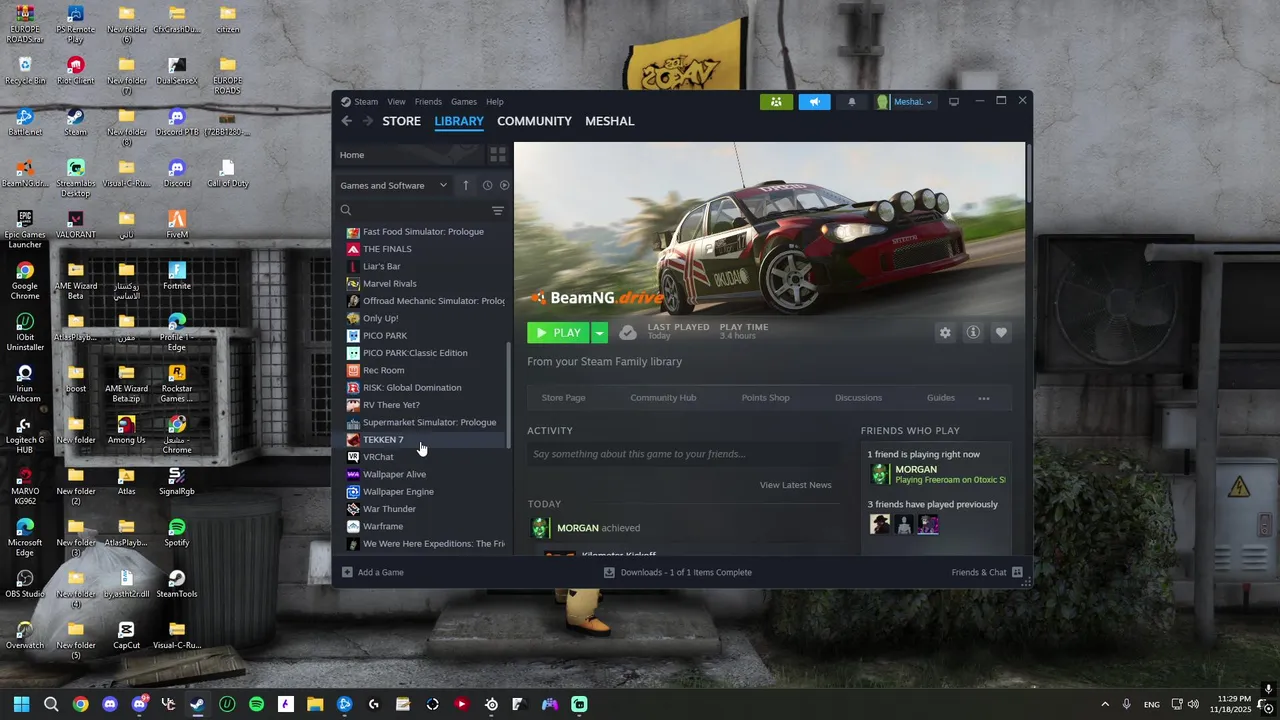Open the MESHAL profile tab
The image size is (1280, 720).
click(609, 121)
